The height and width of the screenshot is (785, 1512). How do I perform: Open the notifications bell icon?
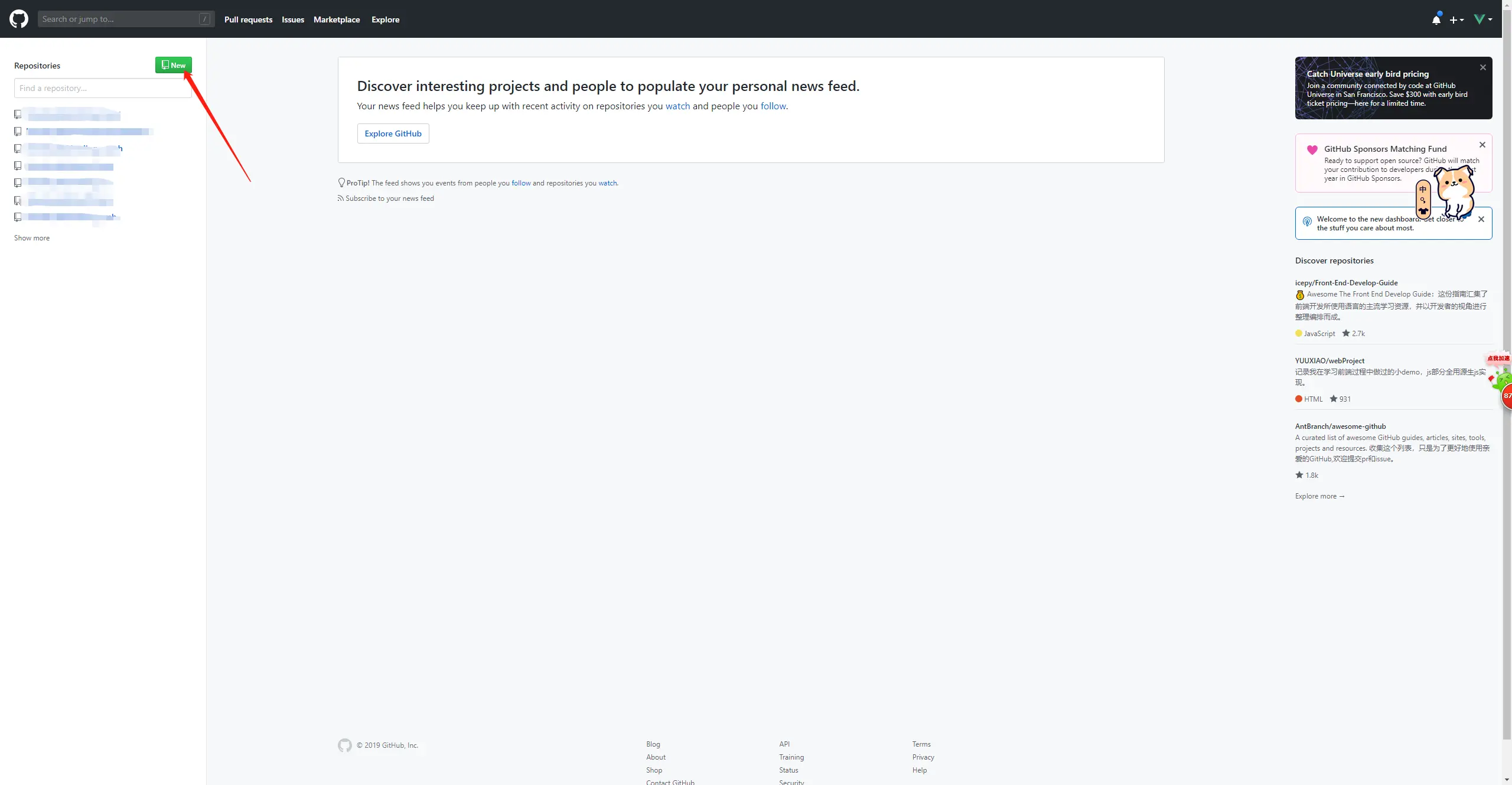click(1436, 19)
